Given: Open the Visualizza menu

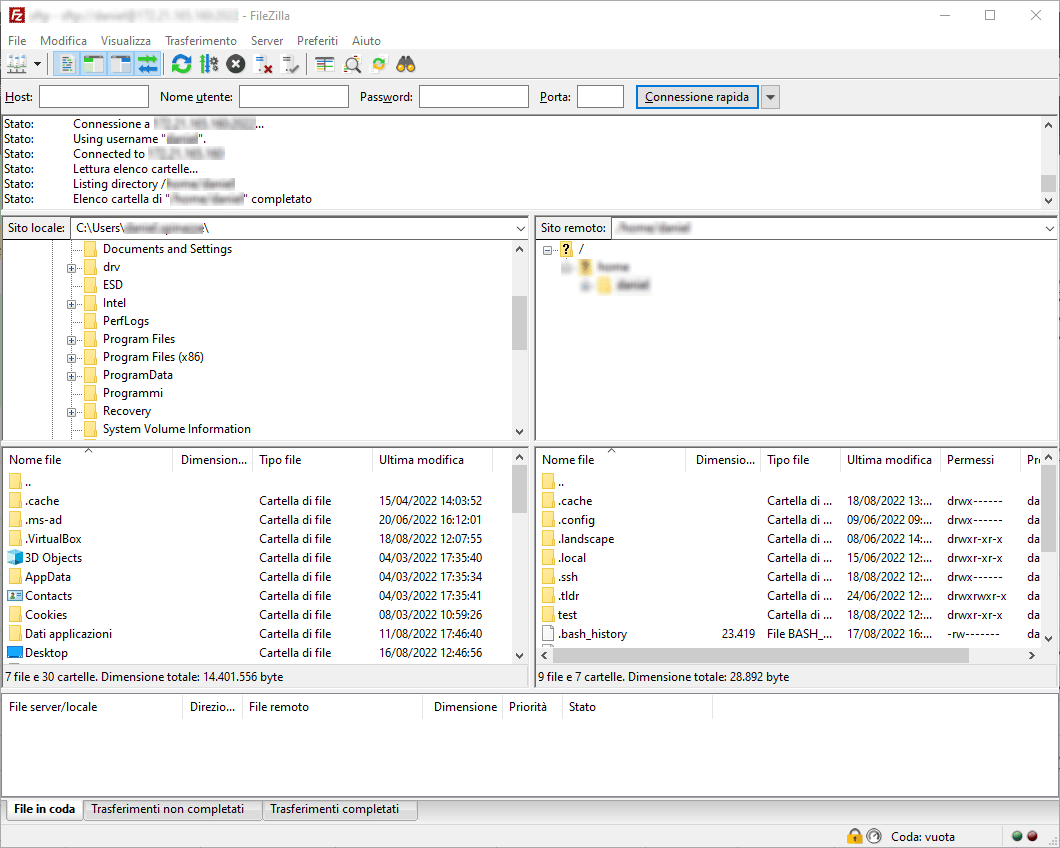Looking at the screenshot, I should 126,41.
